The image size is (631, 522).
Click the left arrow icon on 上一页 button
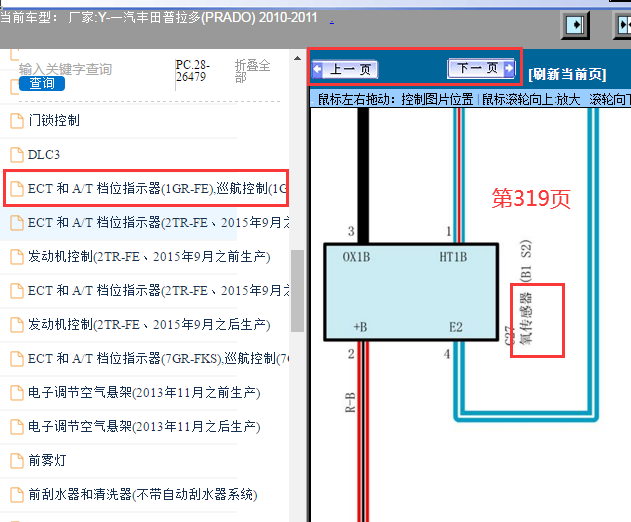(x=318, y=69)
